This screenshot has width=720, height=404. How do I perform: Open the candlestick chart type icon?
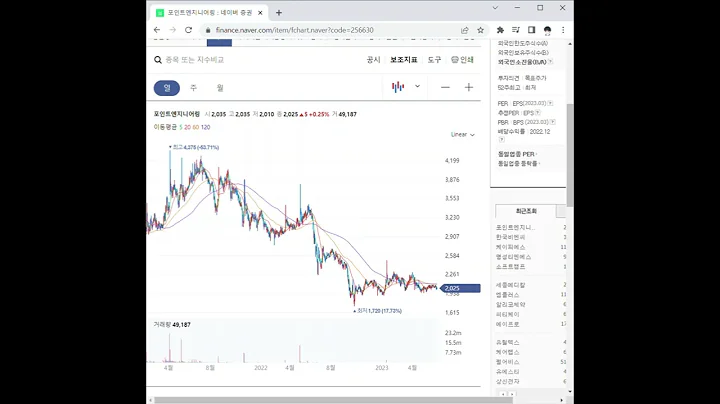(398, 87)
